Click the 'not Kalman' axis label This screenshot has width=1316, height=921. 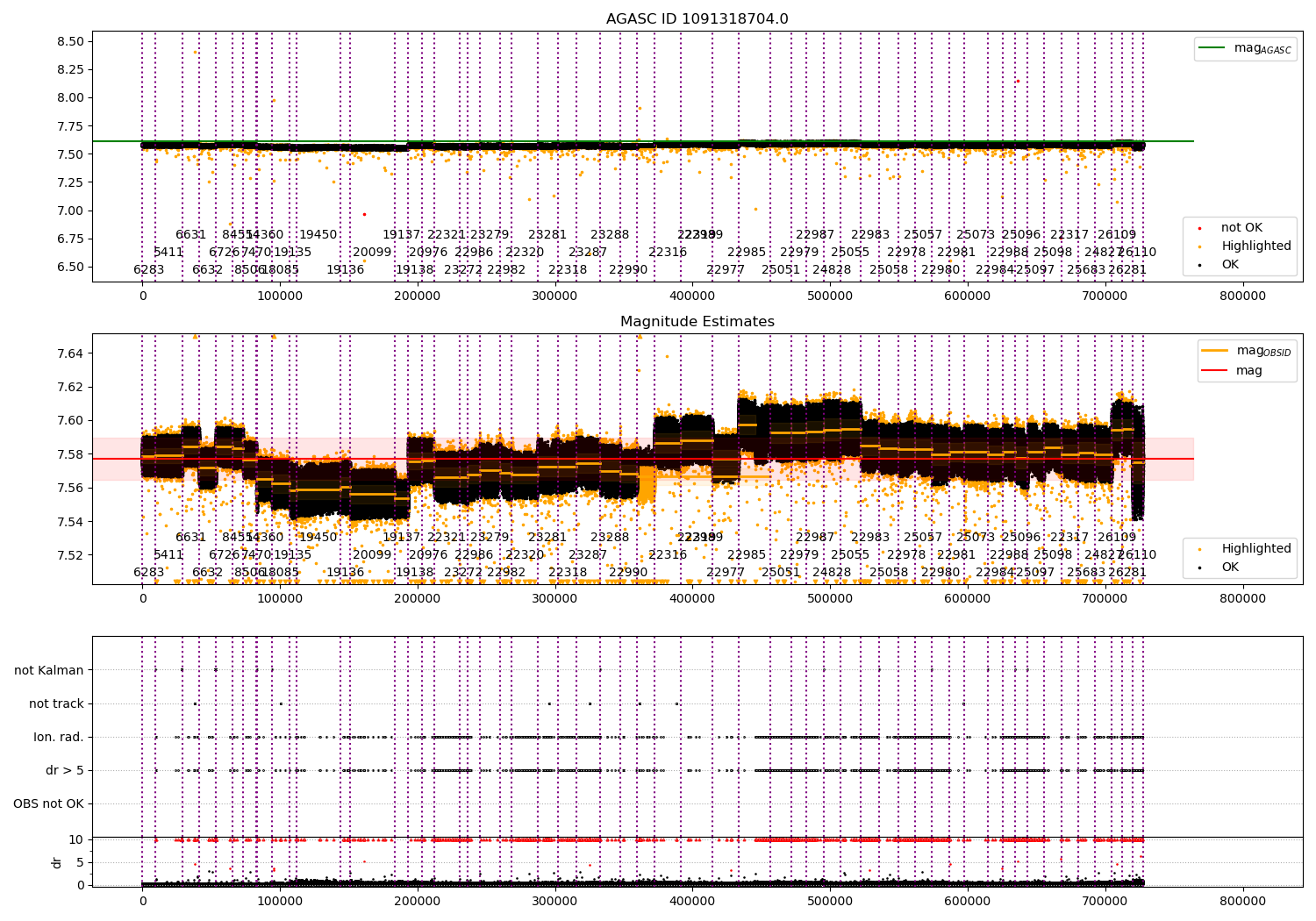pos(49,671)
